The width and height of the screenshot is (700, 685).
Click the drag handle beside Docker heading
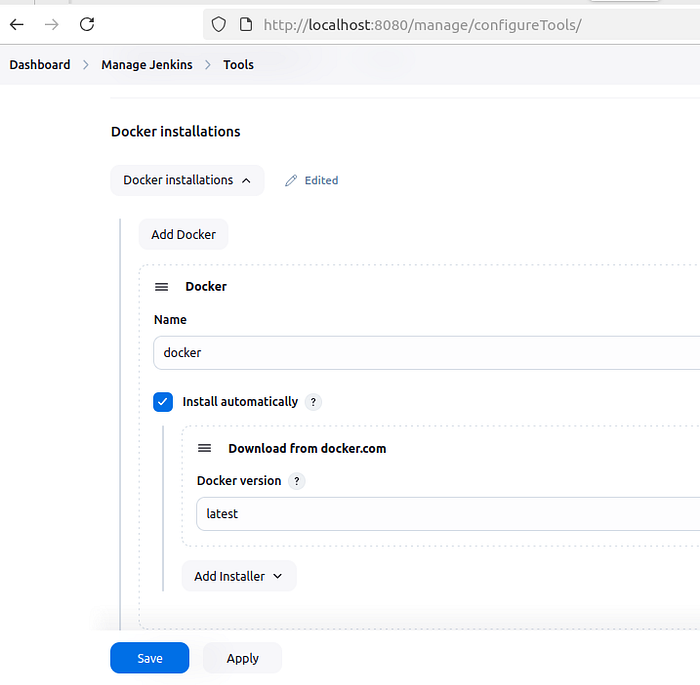162,287
